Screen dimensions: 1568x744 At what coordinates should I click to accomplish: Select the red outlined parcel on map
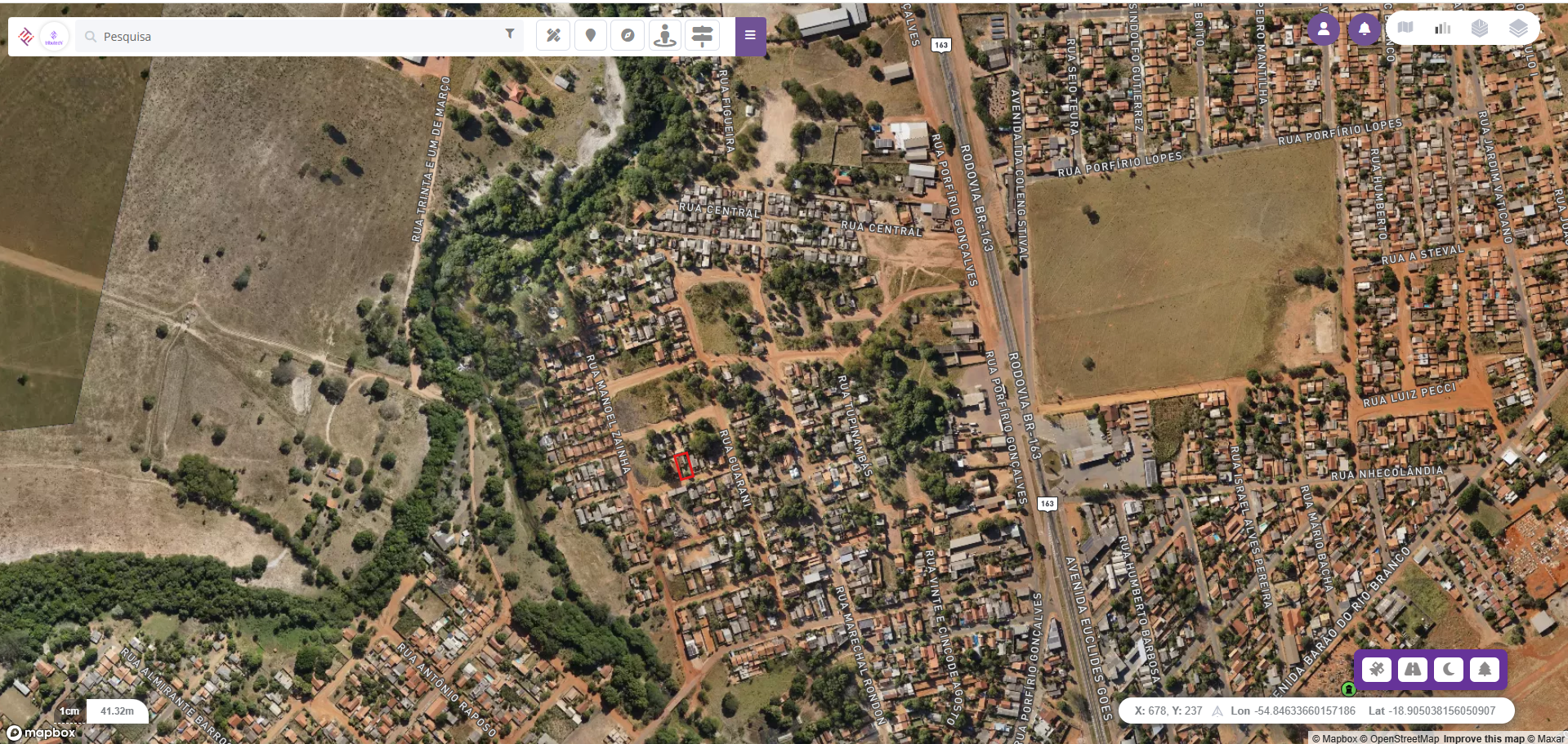[x=684, y=466]
